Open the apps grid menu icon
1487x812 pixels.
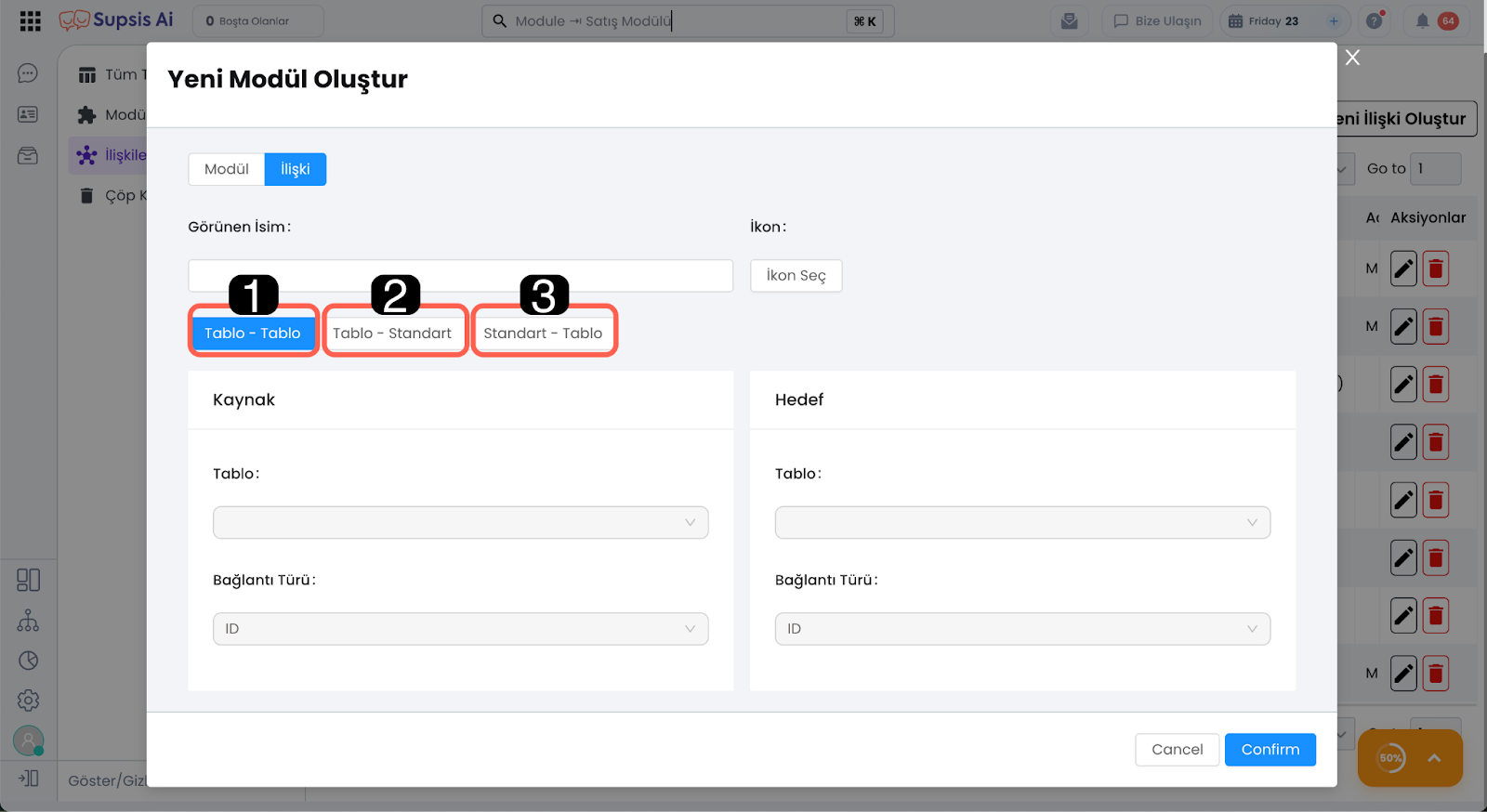(30, 21)
